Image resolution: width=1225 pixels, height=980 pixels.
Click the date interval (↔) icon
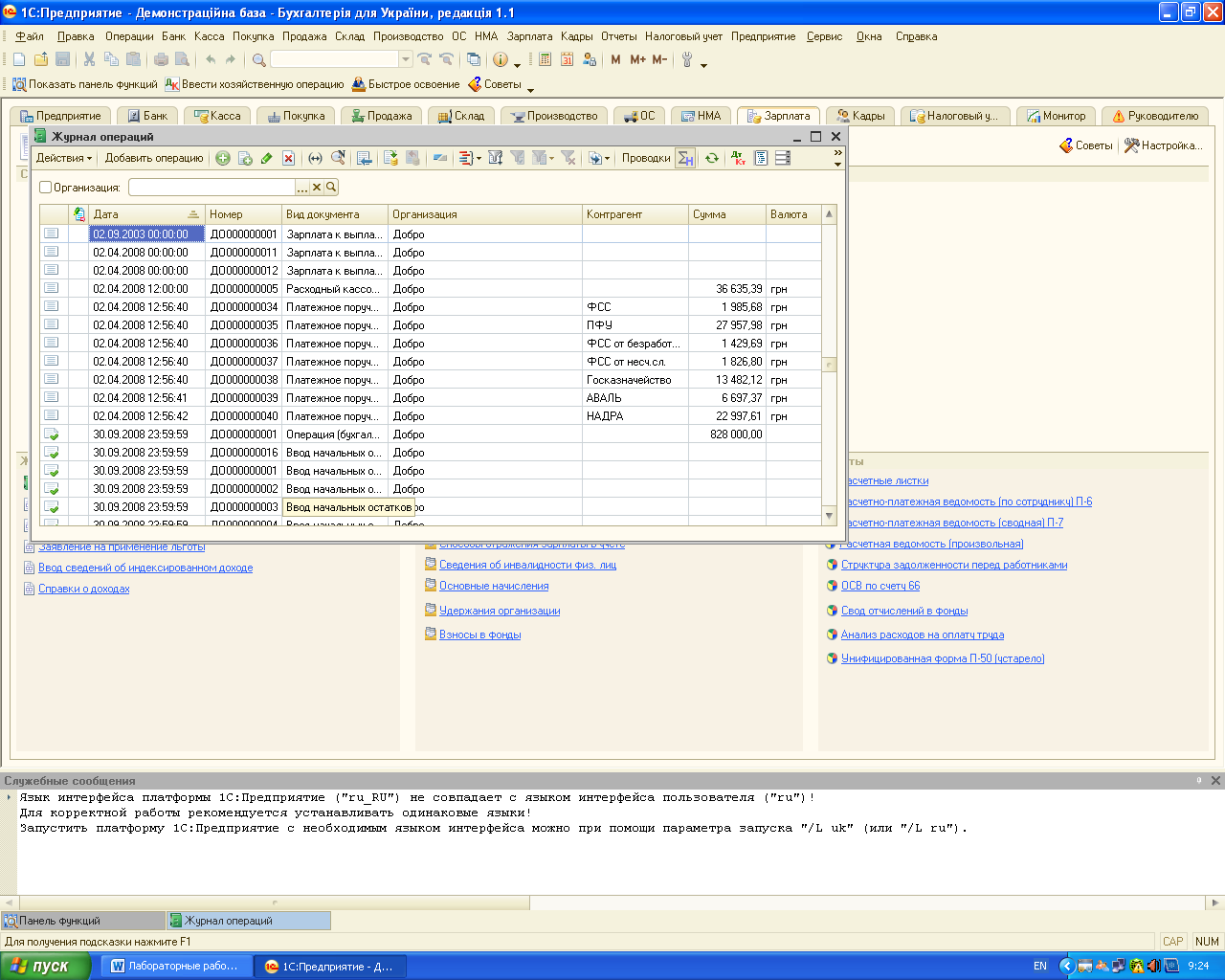coord(315,158)
